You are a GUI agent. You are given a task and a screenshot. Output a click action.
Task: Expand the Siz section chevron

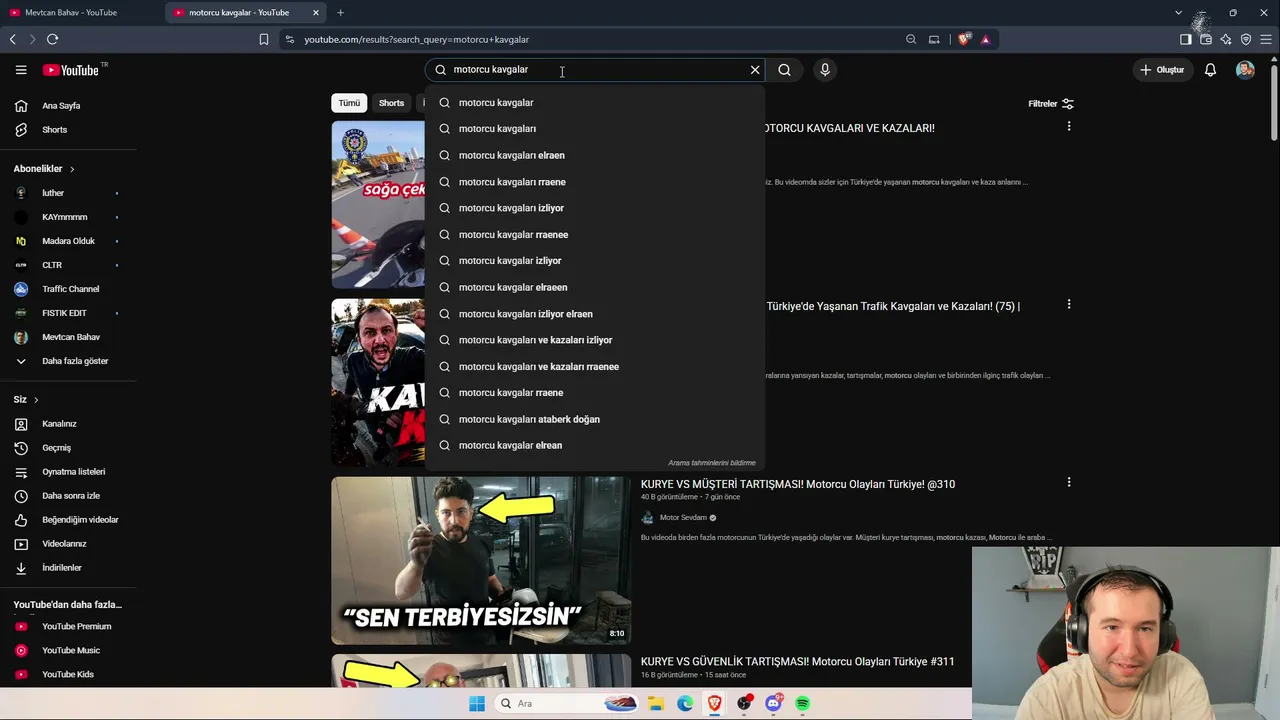pos(36,400)
